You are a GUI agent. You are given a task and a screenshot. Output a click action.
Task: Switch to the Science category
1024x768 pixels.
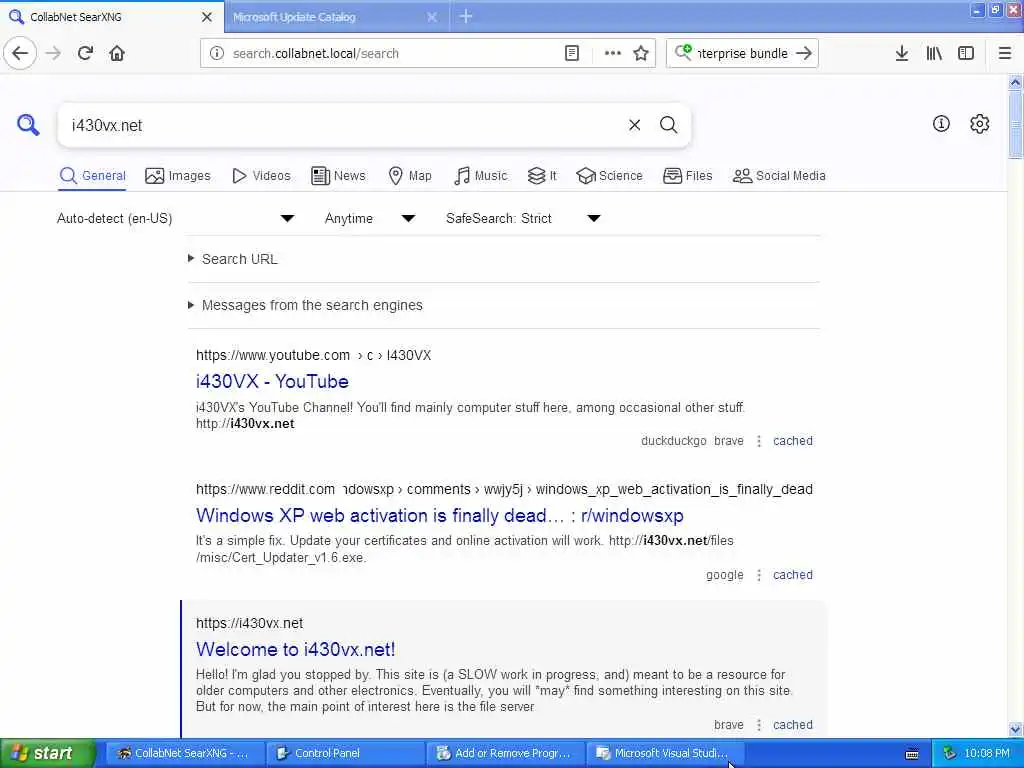pyautogui.click(x=609, y=176)
